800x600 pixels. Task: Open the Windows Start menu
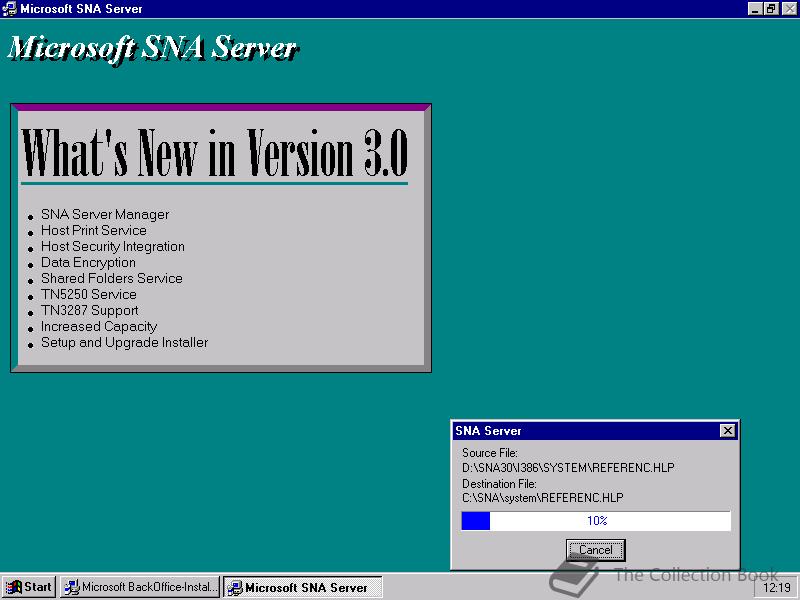pyautogui.click(x=29, y=587)
